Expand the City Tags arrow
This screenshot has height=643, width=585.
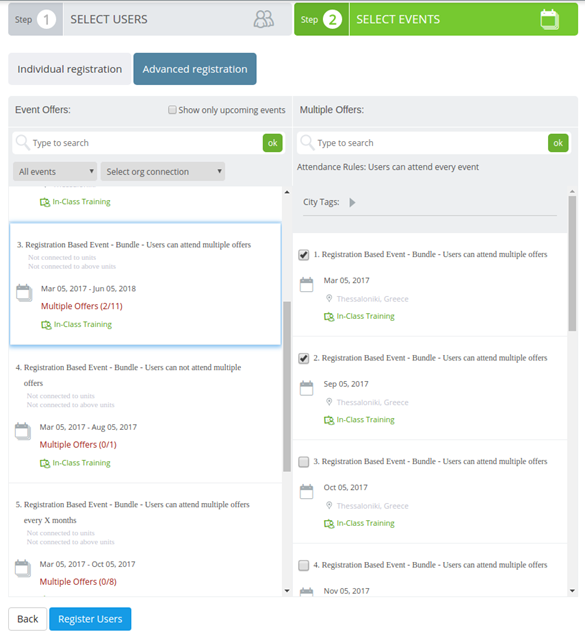point(352,202)
